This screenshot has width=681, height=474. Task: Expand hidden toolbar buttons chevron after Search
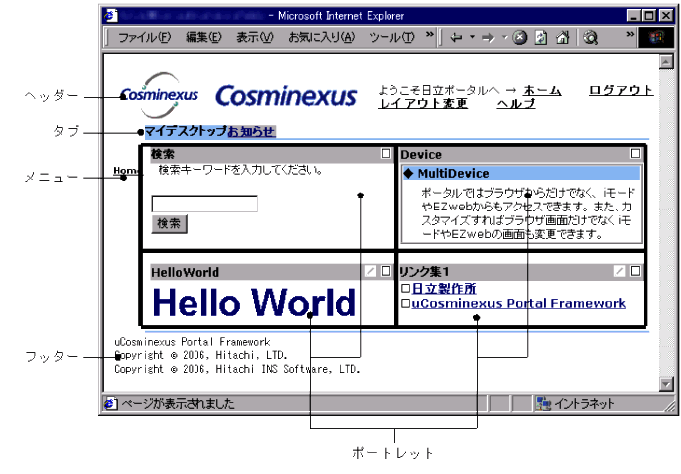pyautogui.click(x=630, y=34)
